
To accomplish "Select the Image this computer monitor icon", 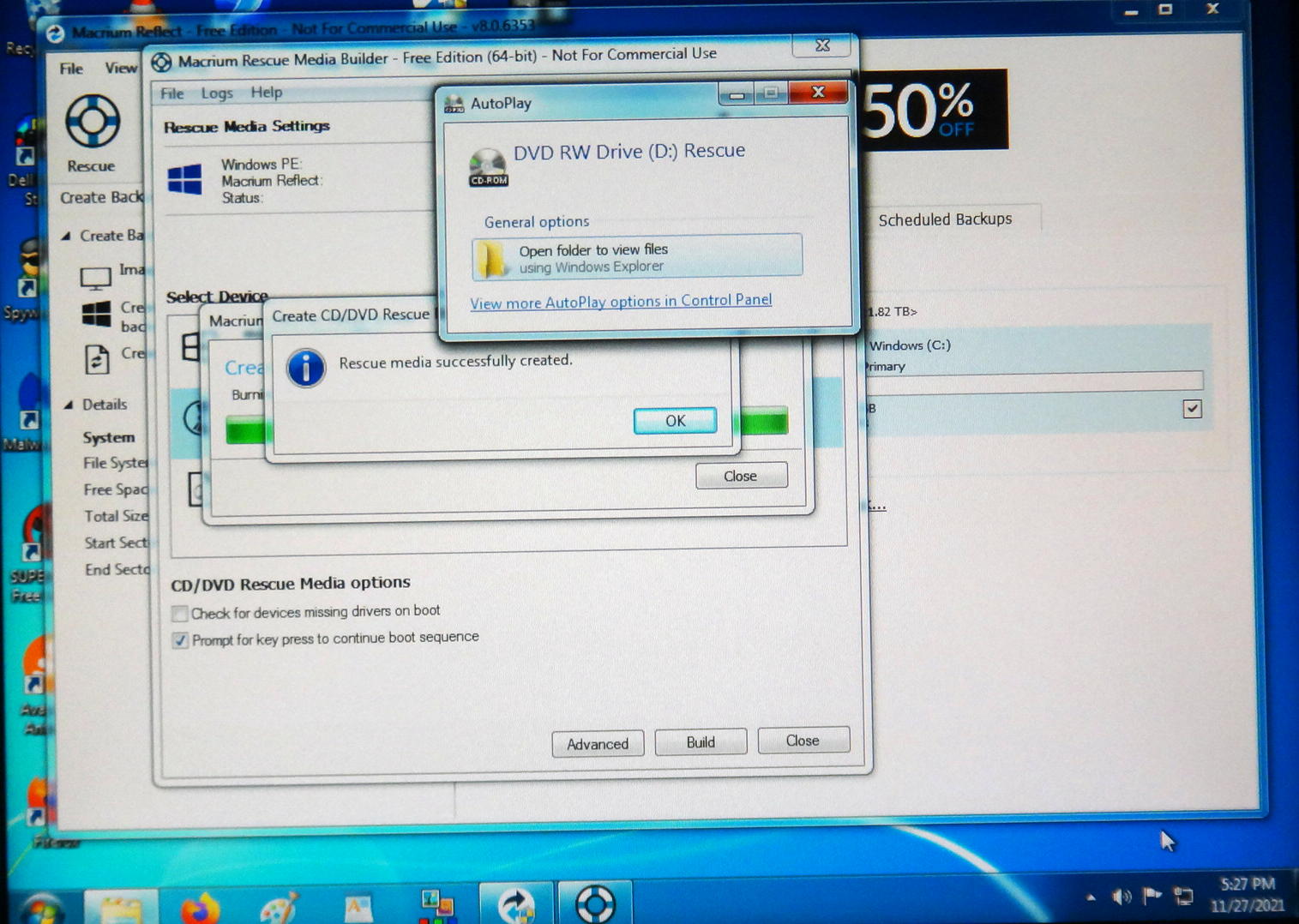I will tap(96, 279).
